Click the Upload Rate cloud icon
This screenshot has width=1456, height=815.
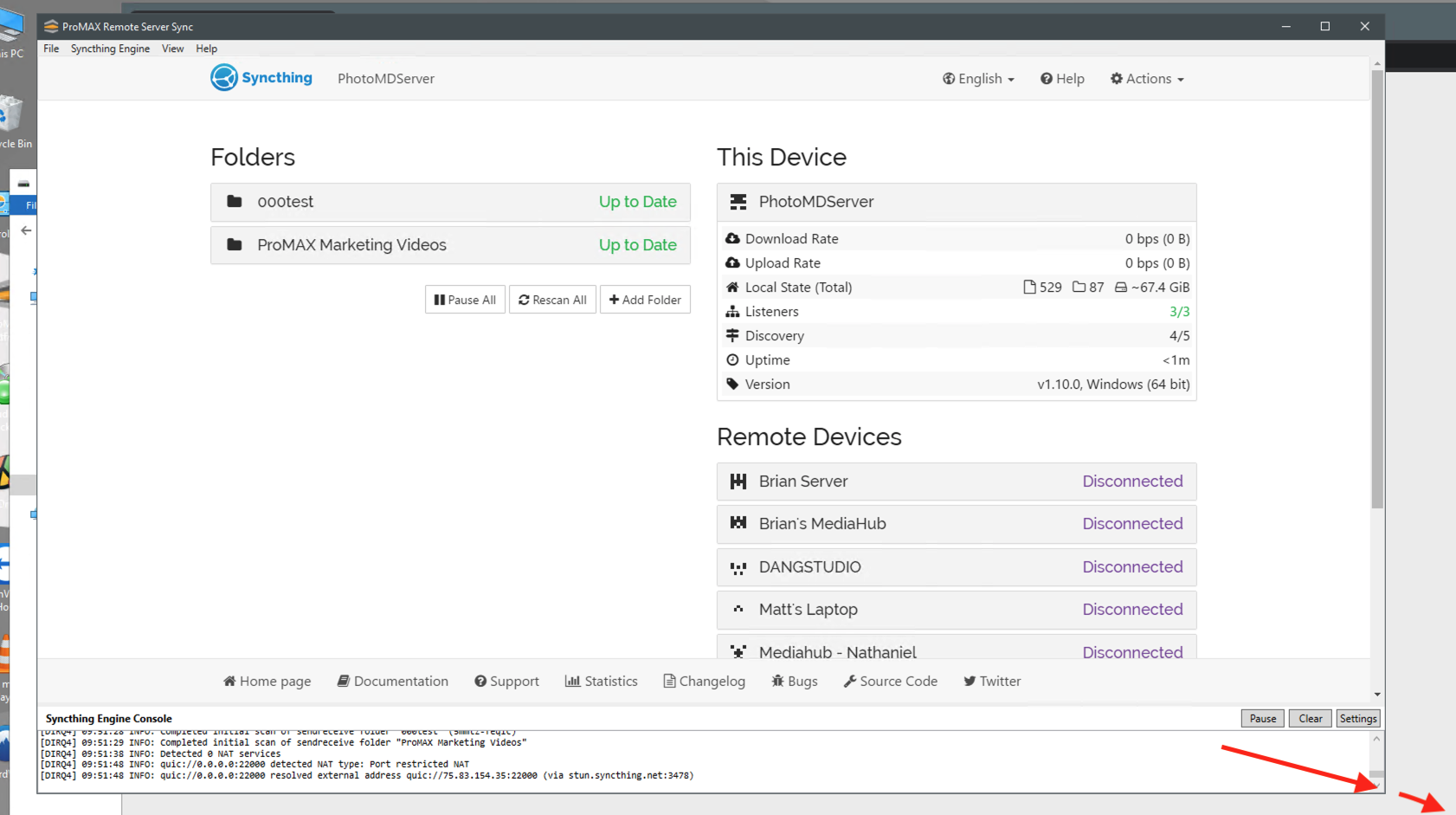(732, 262)
